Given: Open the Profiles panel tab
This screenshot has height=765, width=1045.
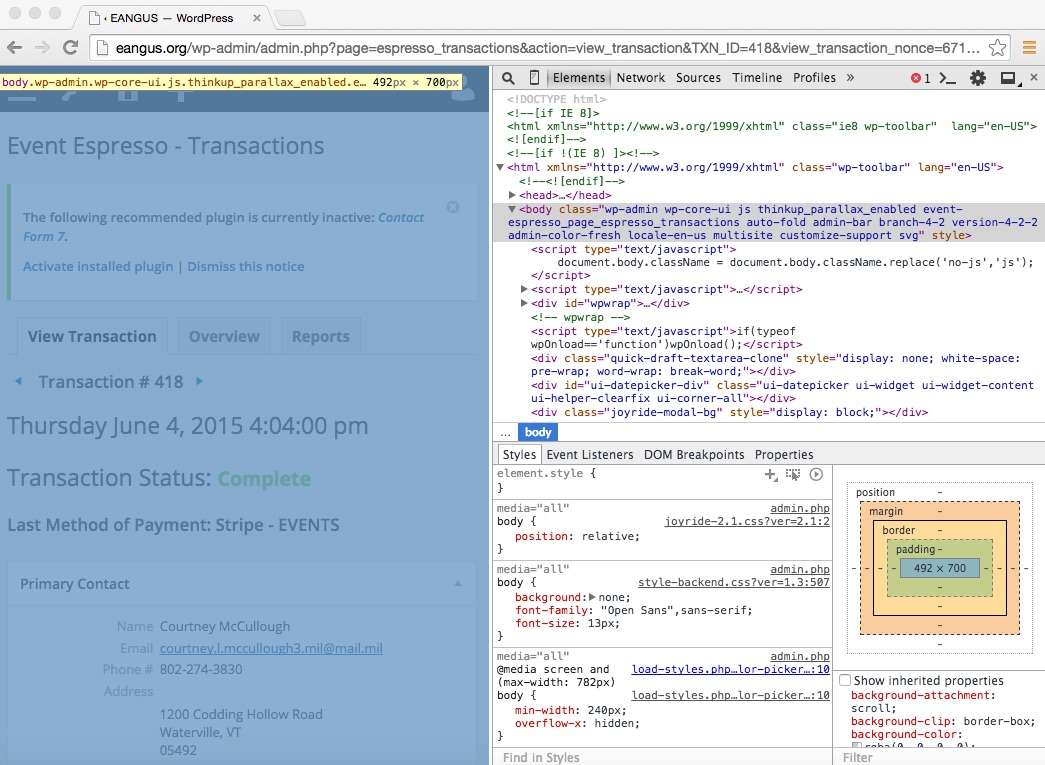Looking at the screenshot, I should [x=814, y=78].
